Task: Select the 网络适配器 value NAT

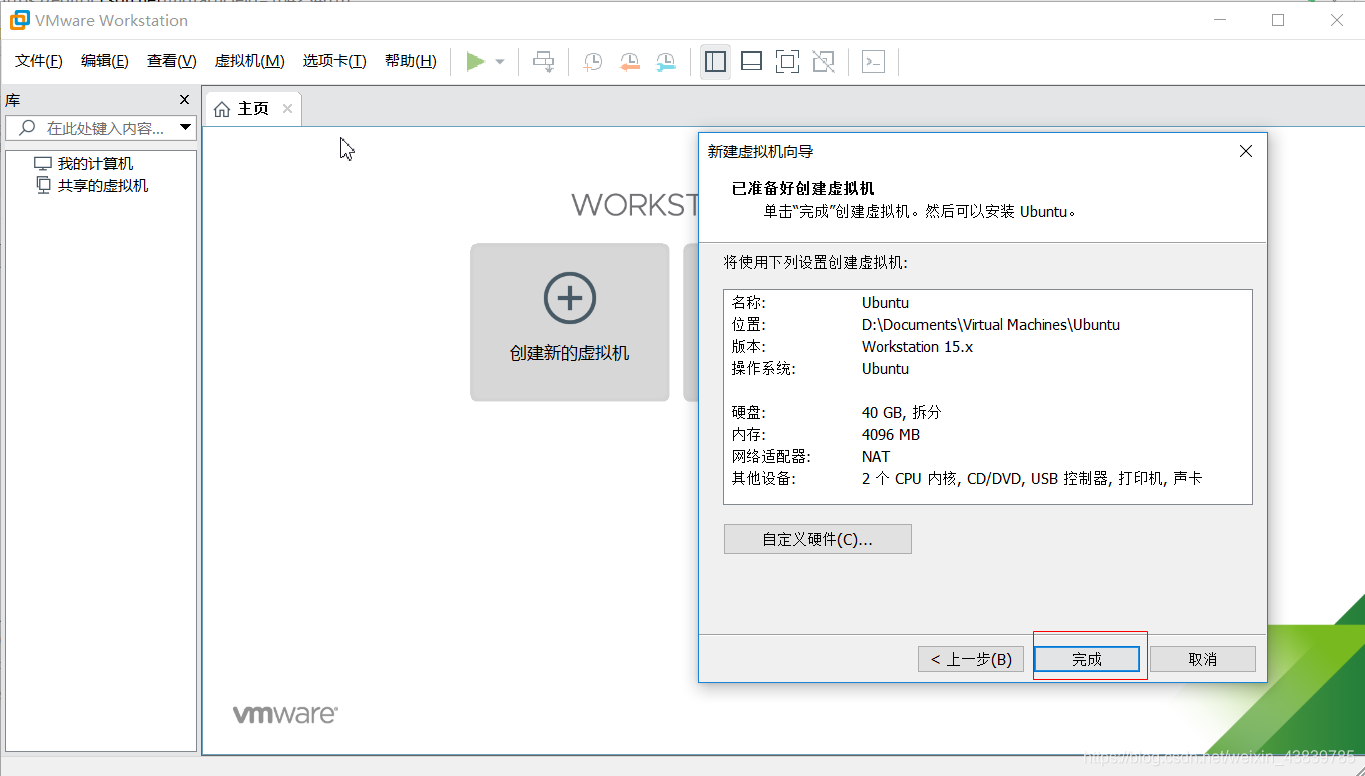Action: 876,457
